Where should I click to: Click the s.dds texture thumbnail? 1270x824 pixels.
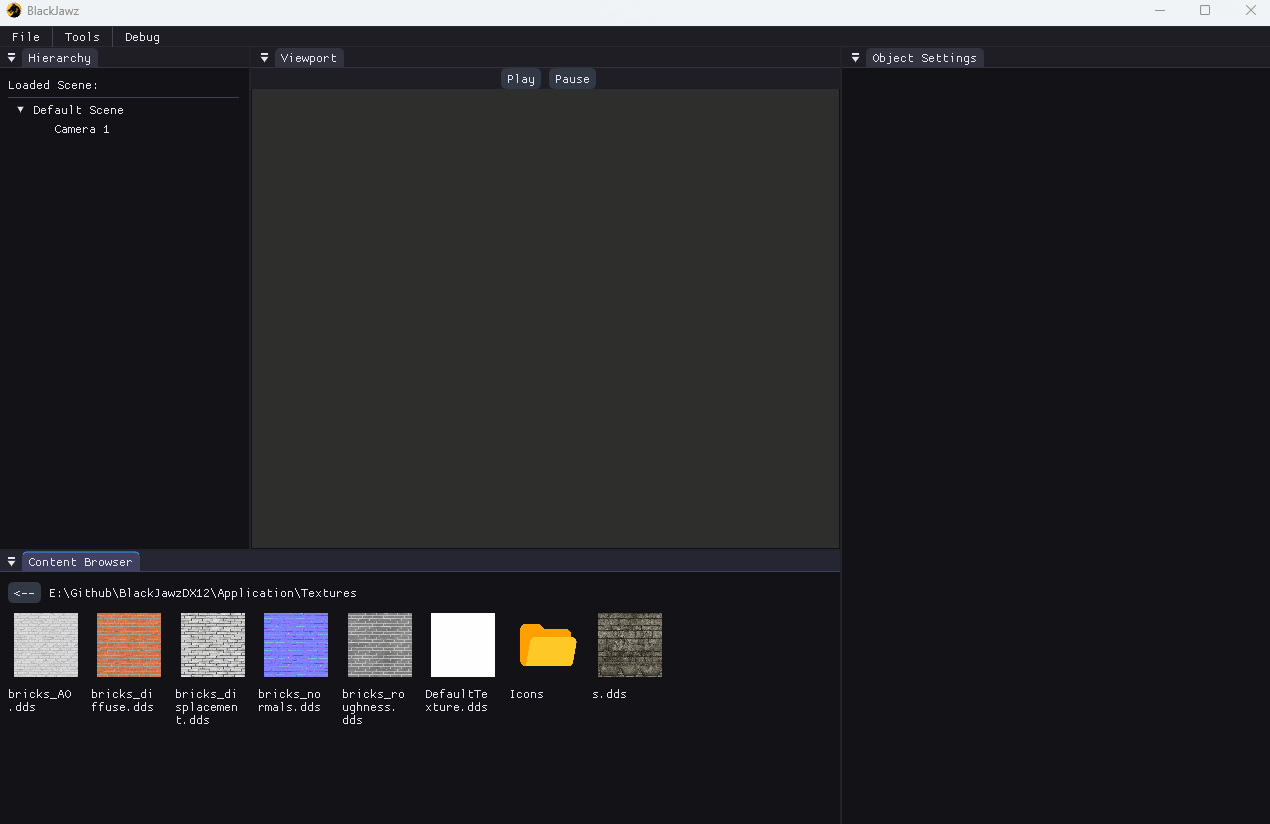[x=629, y=645]
